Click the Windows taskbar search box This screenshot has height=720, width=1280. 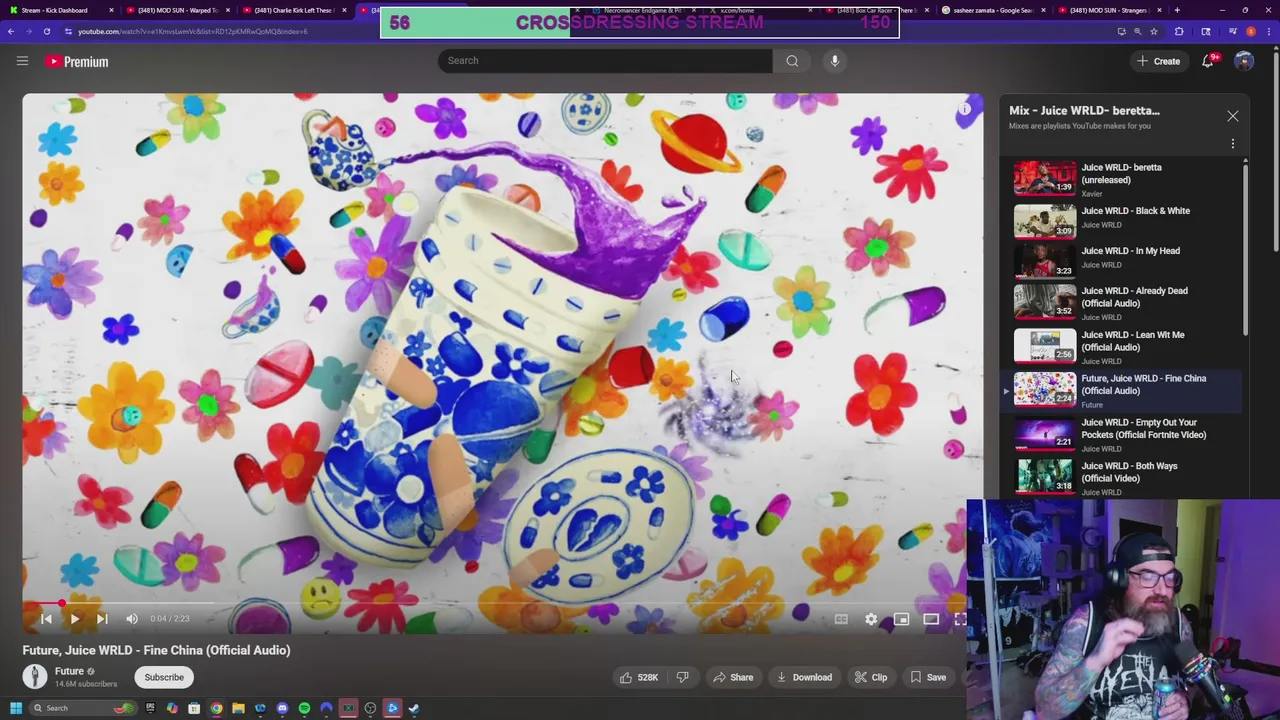pos(85,708)
